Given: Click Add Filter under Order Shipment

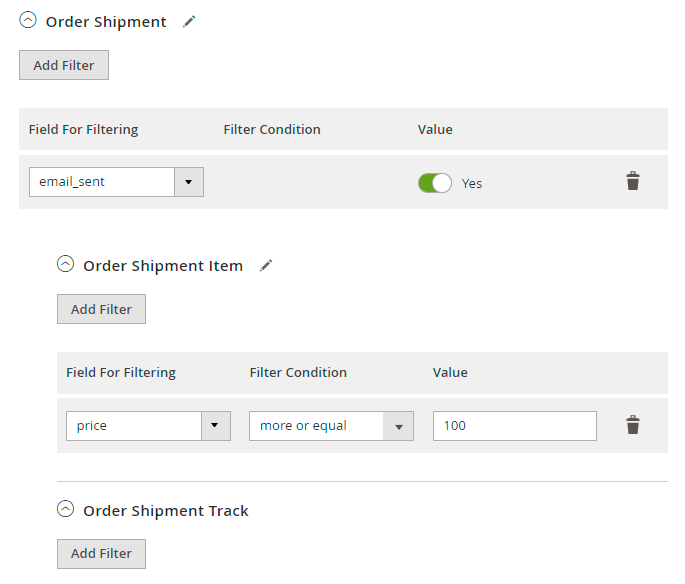Looking at the screenshot, I should [x=64, y=65].
